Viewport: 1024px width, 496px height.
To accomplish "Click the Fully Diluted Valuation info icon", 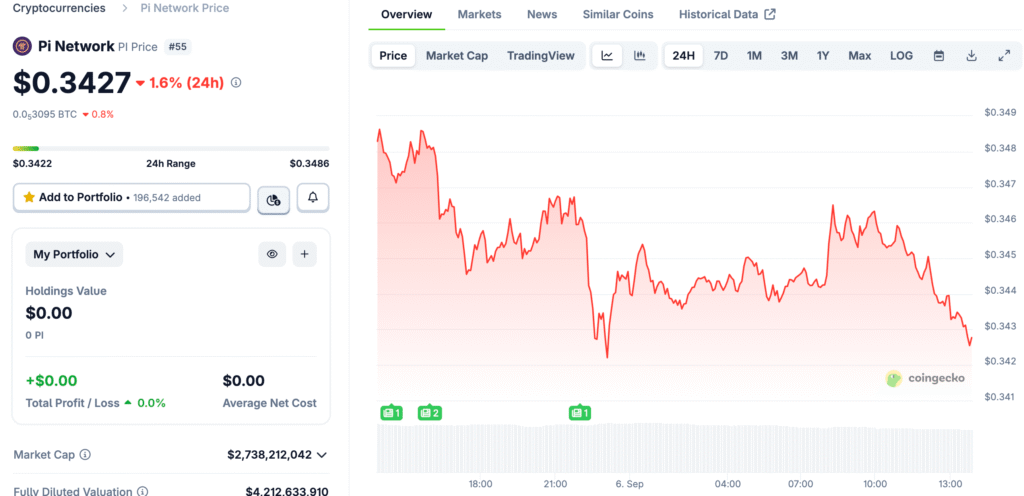I will coord(142,491).
